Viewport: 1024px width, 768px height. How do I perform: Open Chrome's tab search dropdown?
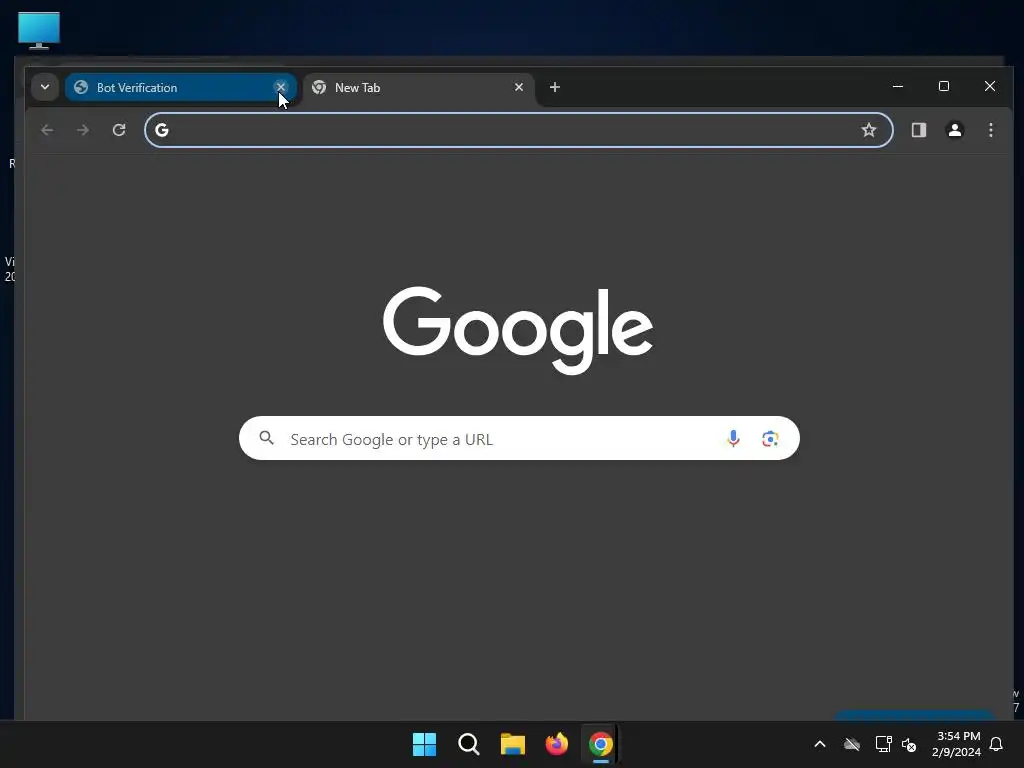(x=45, y=87)
